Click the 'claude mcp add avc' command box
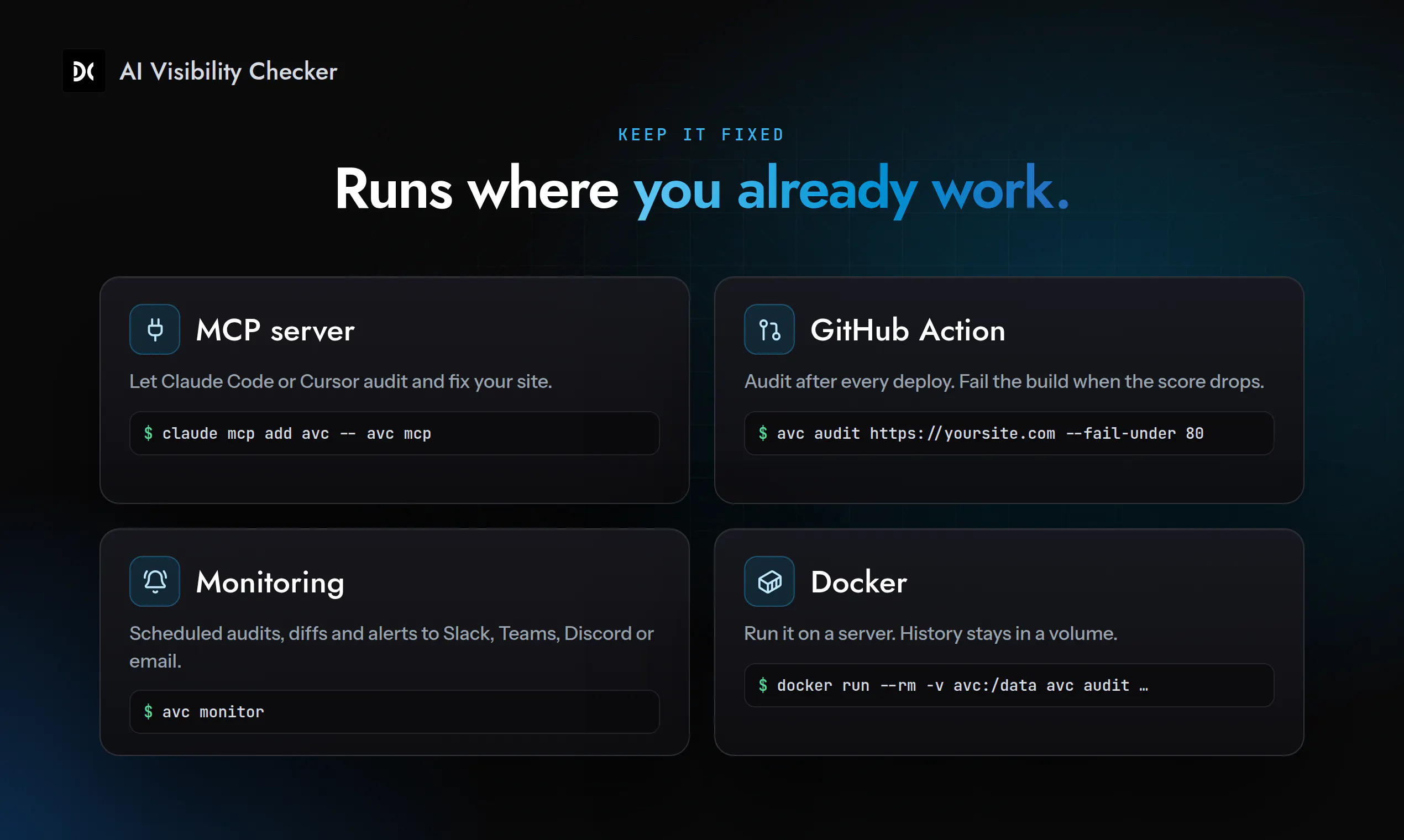Viewport: 1404px width, 840px height. click(x=395, y=434)
